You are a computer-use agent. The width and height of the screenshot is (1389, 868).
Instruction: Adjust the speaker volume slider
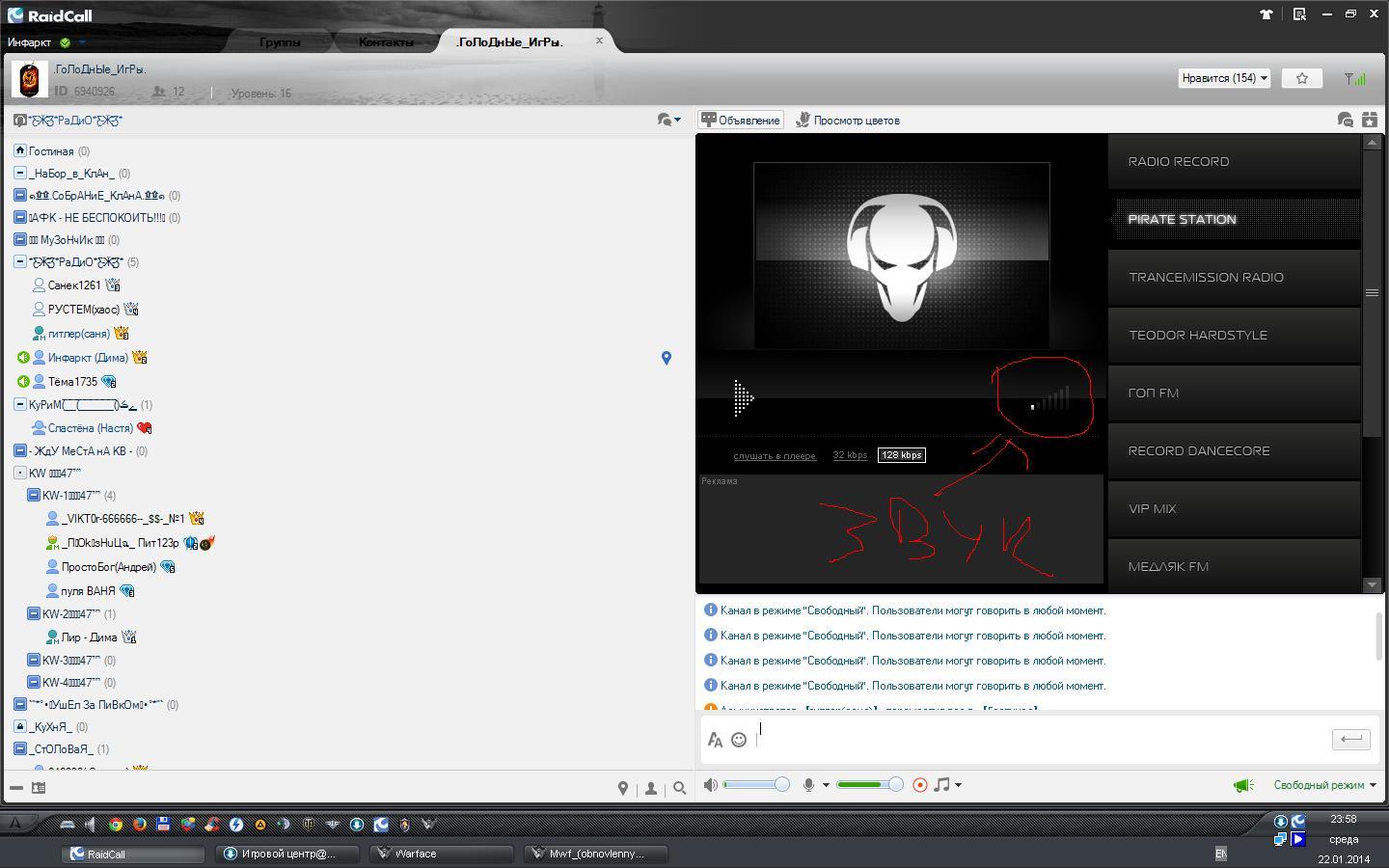756,785
